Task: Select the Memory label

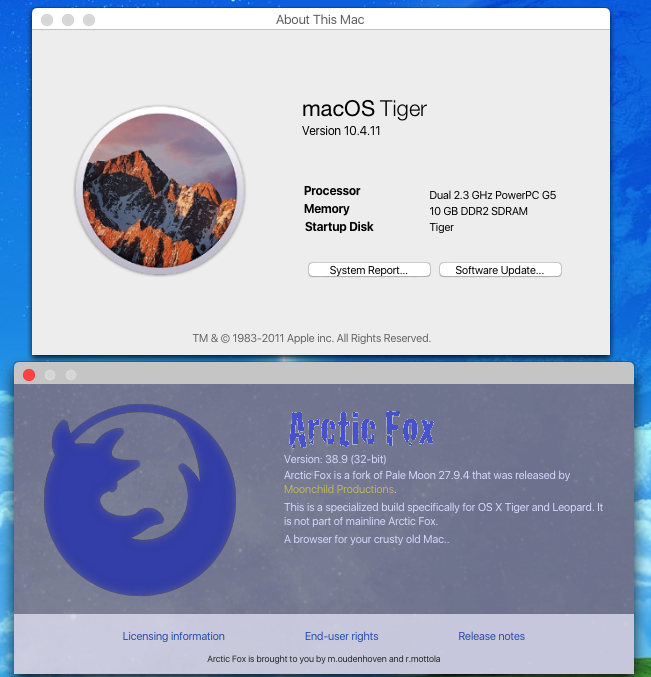Action: (327, 209)
